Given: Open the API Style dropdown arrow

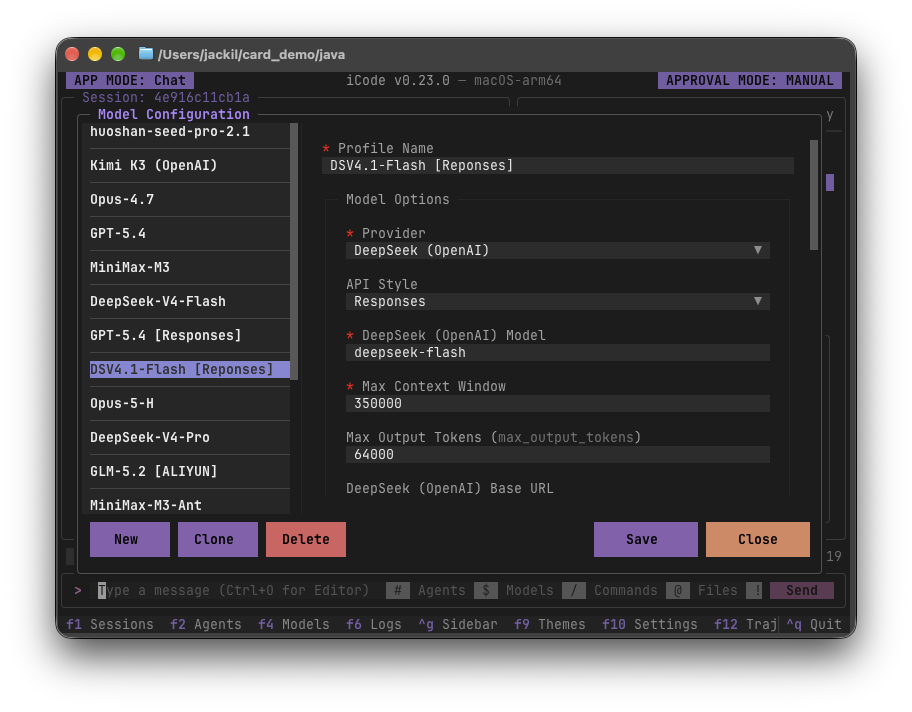Looking at the screenshot, I should 758,301.
